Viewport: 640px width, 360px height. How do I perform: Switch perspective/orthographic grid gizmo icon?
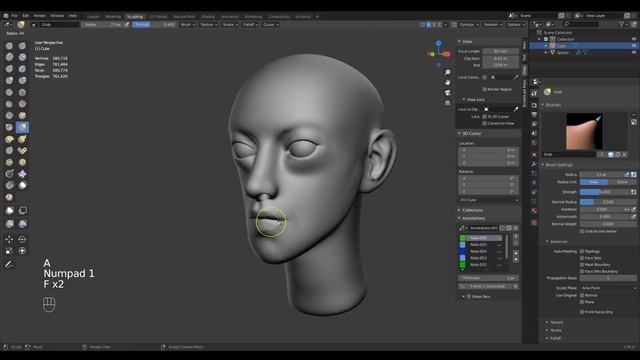(x=448, y=103)
